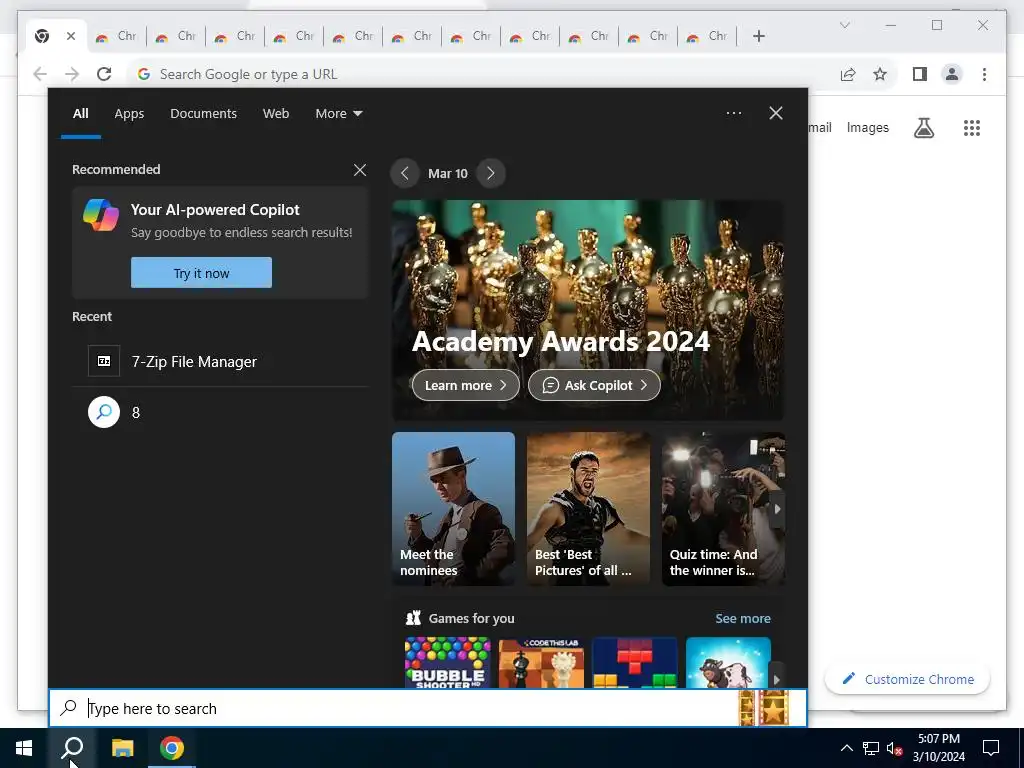Click taskbar search magnifier

click(x=72, y=748)
